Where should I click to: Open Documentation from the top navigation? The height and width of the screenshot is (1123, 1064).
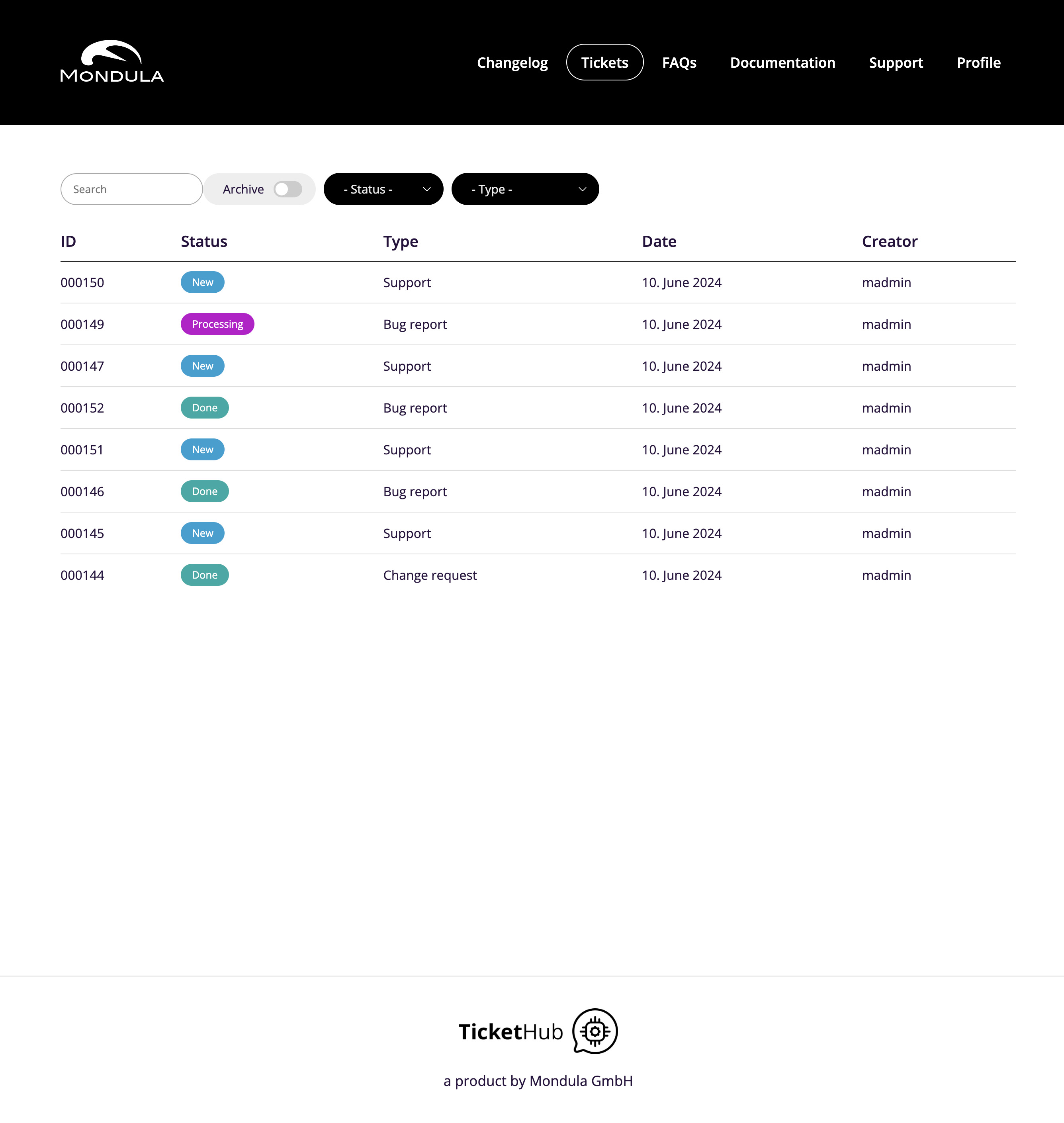783,63
